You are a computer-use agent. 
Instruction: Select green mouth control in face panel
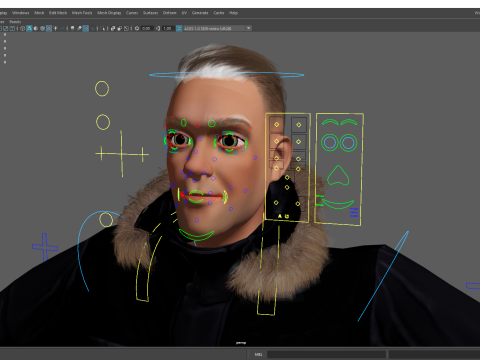pos(337,204)
